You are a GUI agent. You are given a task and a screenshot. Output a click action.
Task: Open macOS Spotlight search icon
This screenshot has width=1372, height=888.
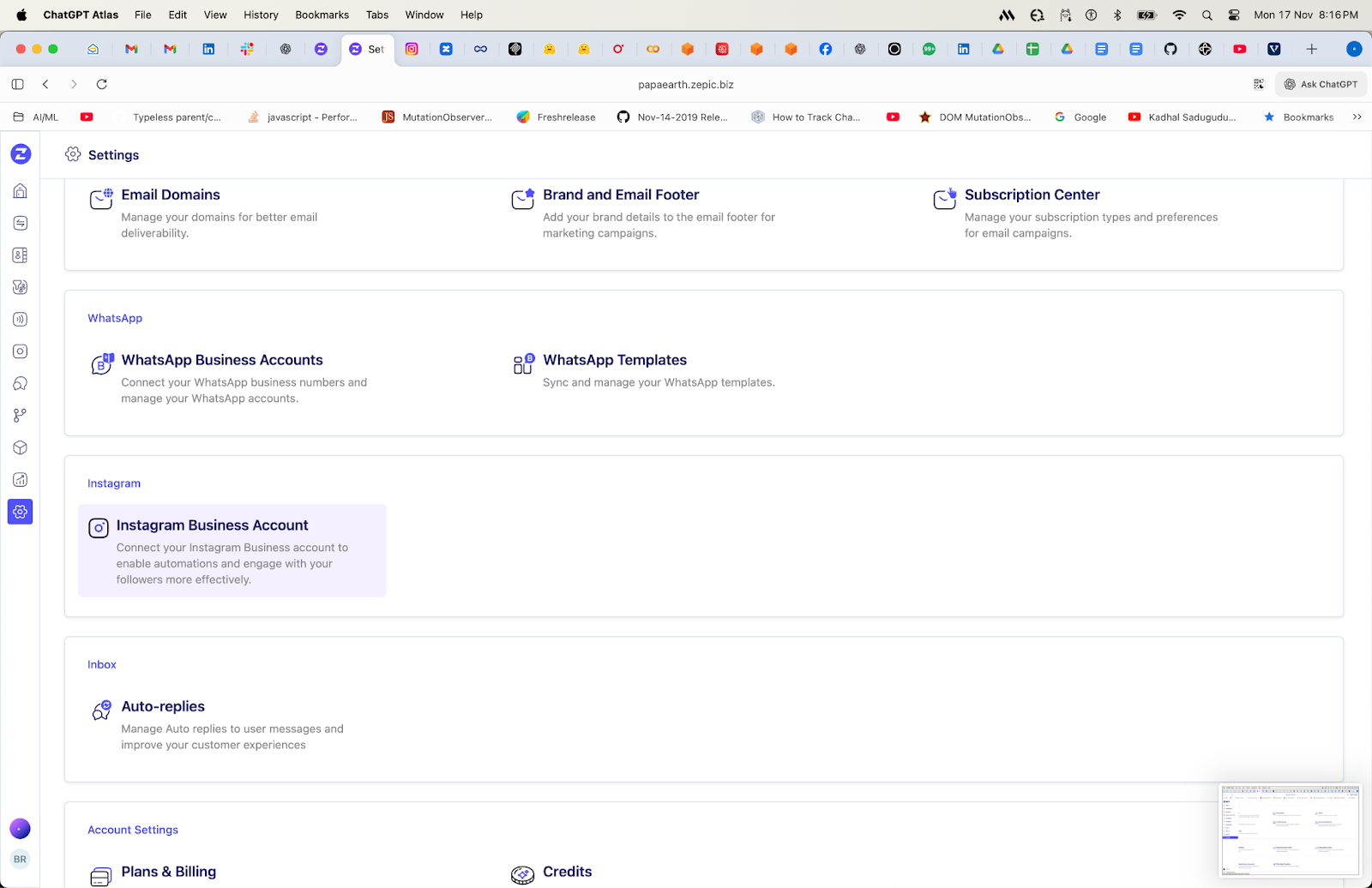point(1207,15)
